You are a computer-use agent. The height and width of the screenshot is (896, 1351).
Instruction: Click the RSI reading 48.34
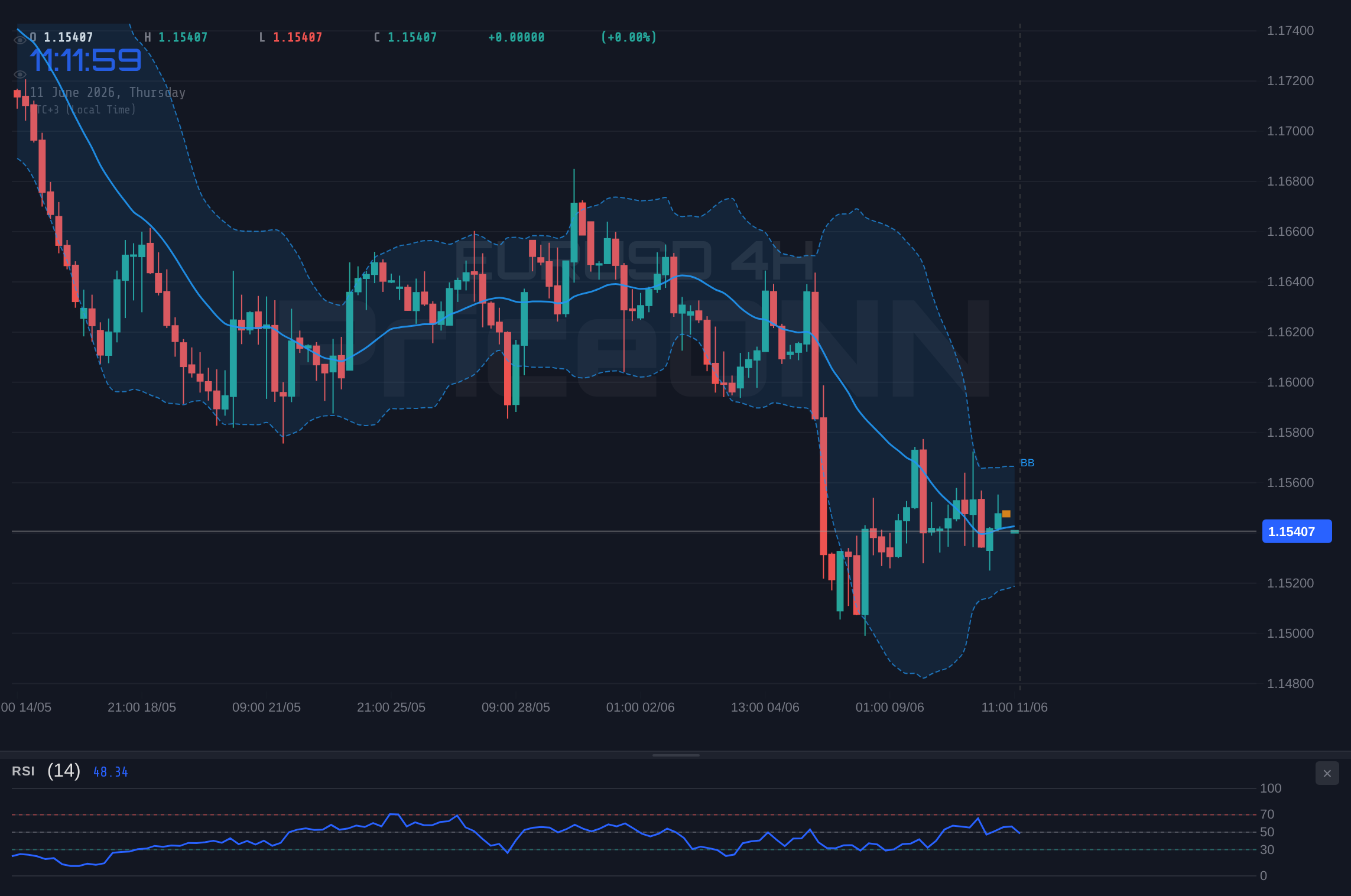[x=111, y=772]
